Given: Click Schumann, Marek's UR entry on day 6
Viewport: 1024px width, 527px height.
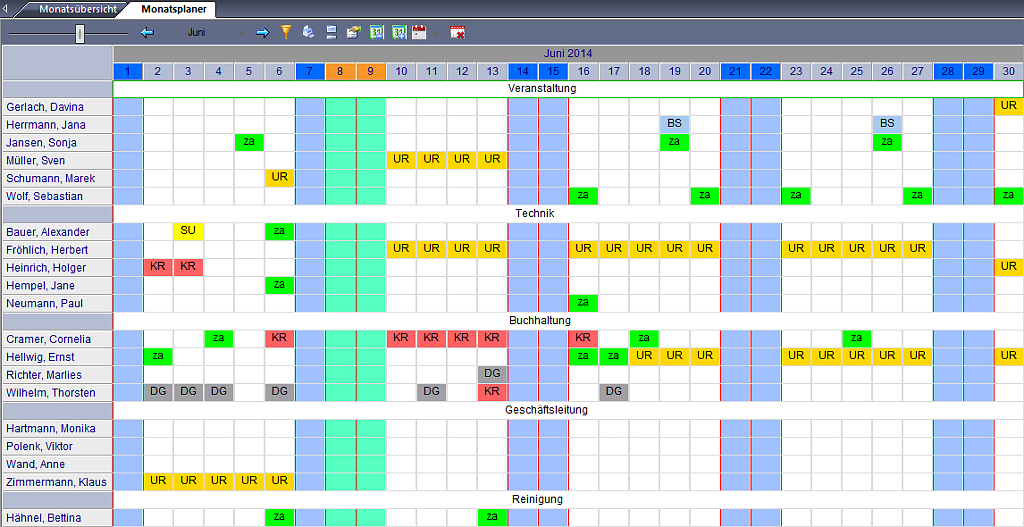Looking at the screenshot, I should [x=280, y=178].
